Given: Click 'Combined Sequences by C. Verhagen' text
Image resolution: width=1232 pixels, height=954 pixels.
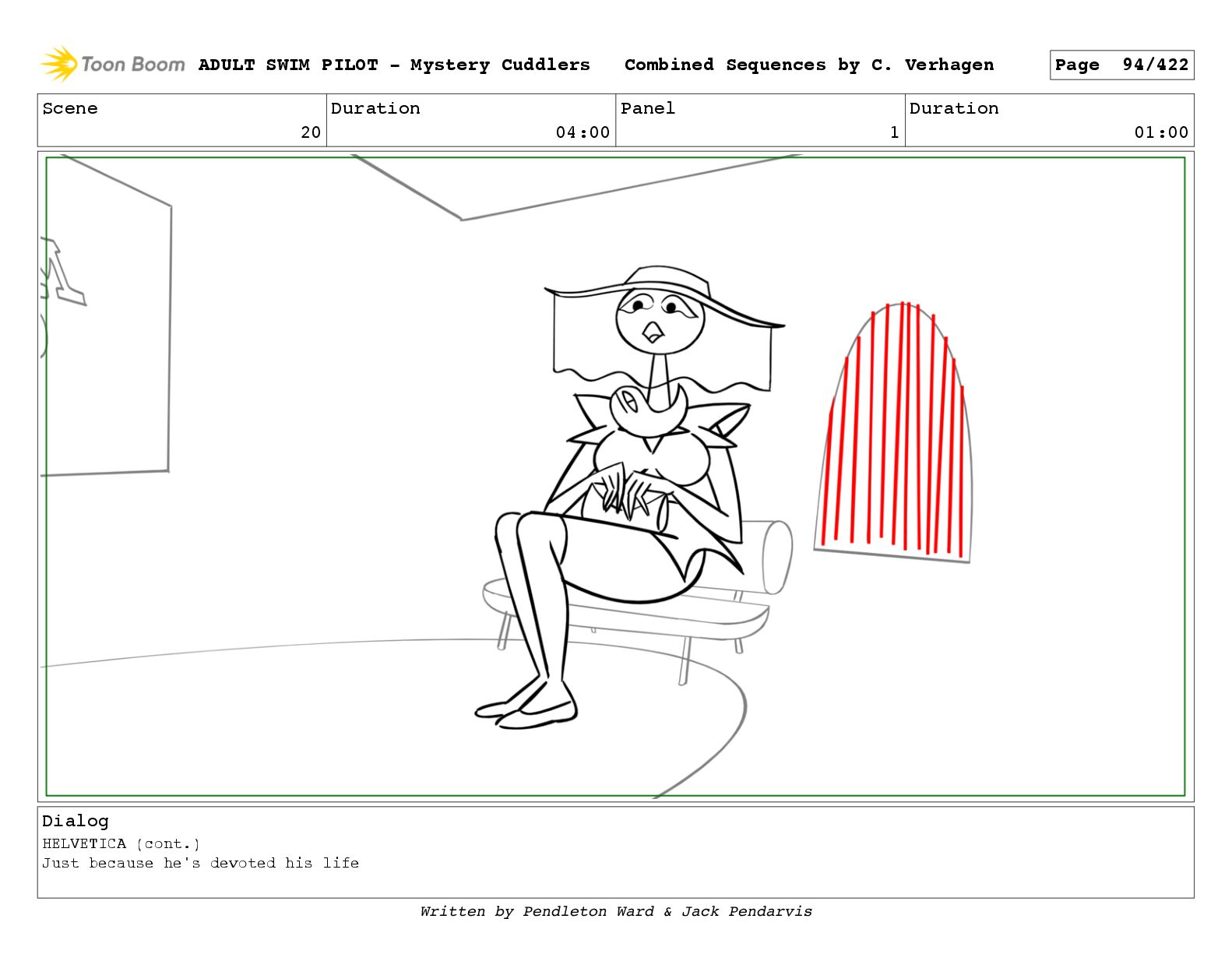Looking at the screenshot, I should (809, 65).
